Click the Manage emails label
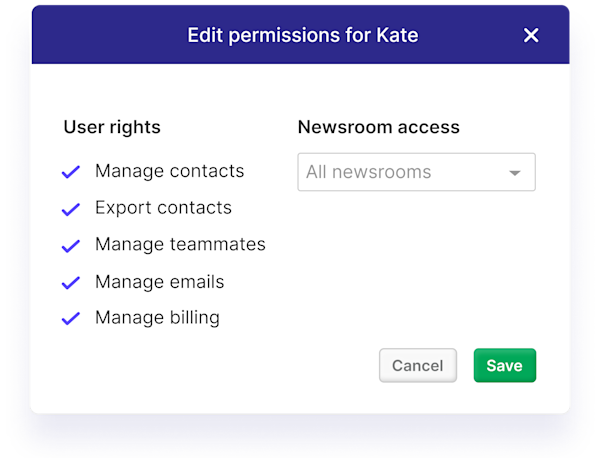This screenshot has width=600, height=458. coord(159,282)
